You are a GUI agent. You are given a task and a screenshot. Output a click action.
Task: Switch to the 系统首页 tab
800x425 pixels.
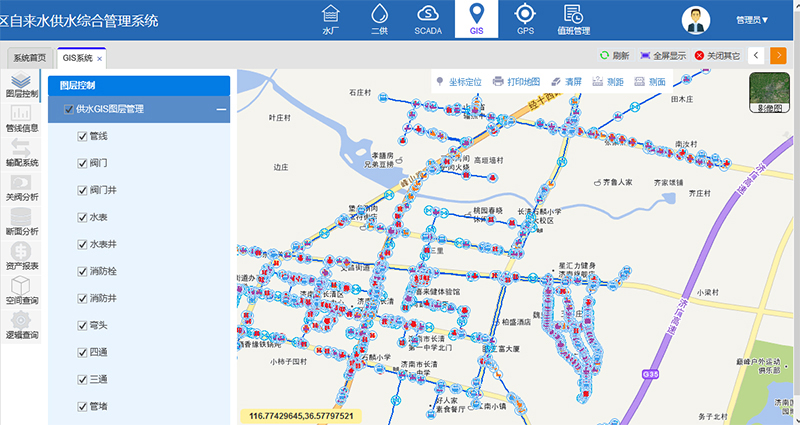click(x=29, y=58)
